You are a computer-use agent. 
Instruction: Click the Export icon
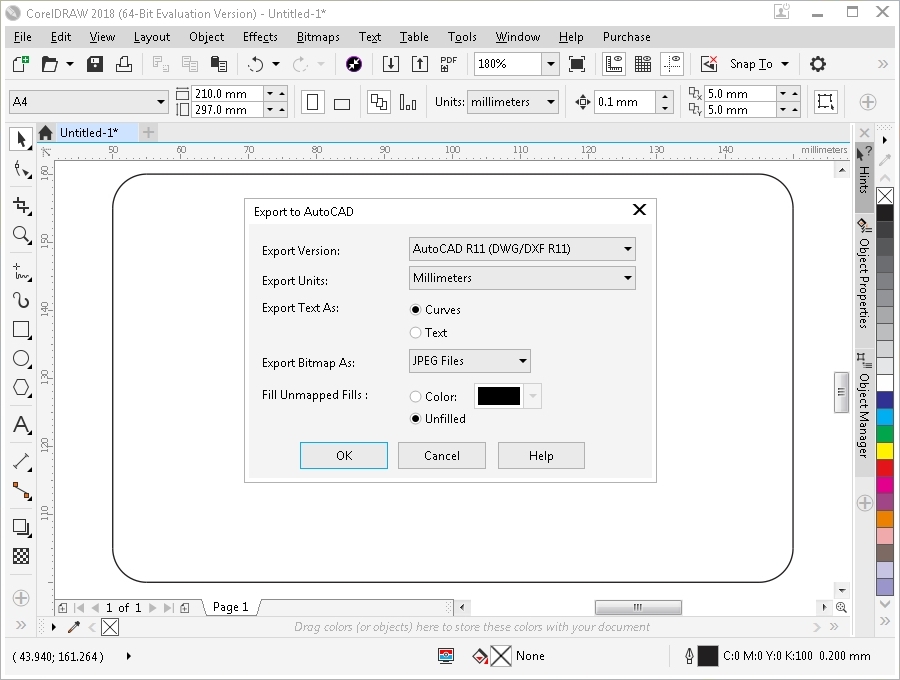pyautogui.click(x=420, y=64)
